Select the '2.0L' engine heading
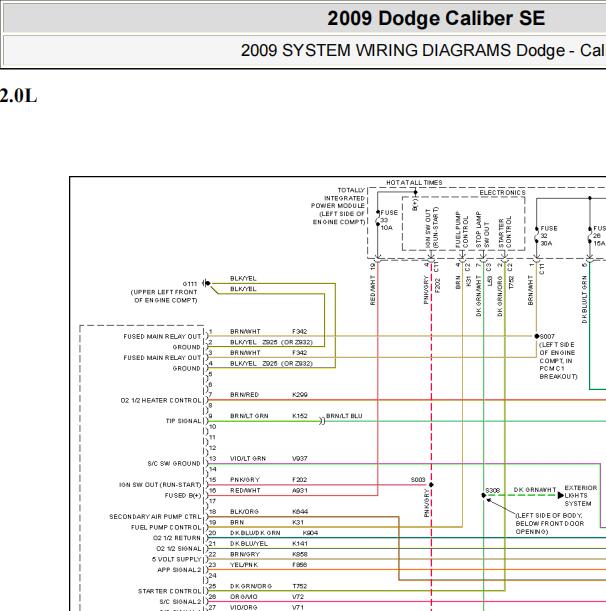 [x=18, y=96]
